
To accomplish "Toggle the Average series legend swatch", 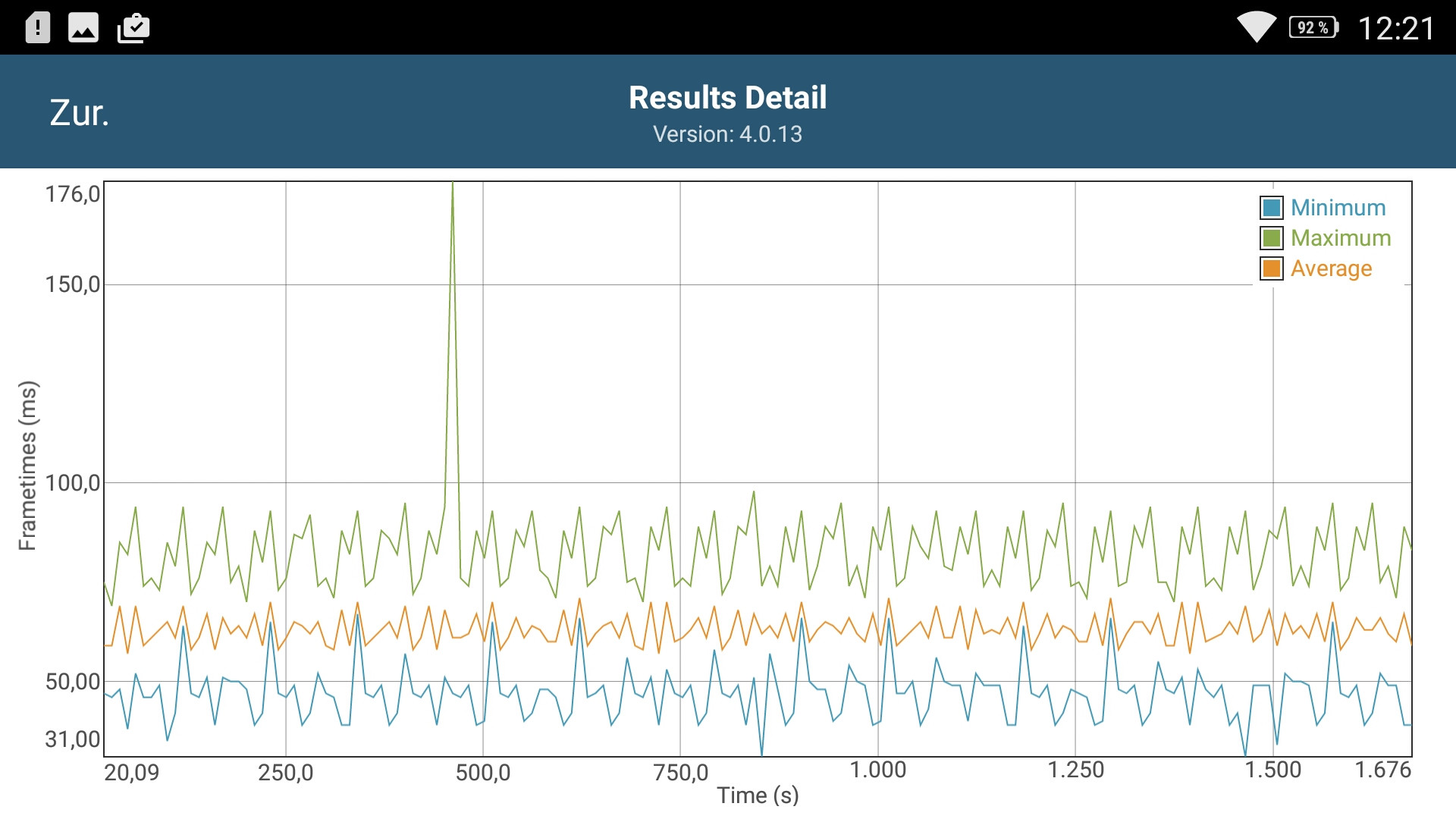I will point(1272,268).
